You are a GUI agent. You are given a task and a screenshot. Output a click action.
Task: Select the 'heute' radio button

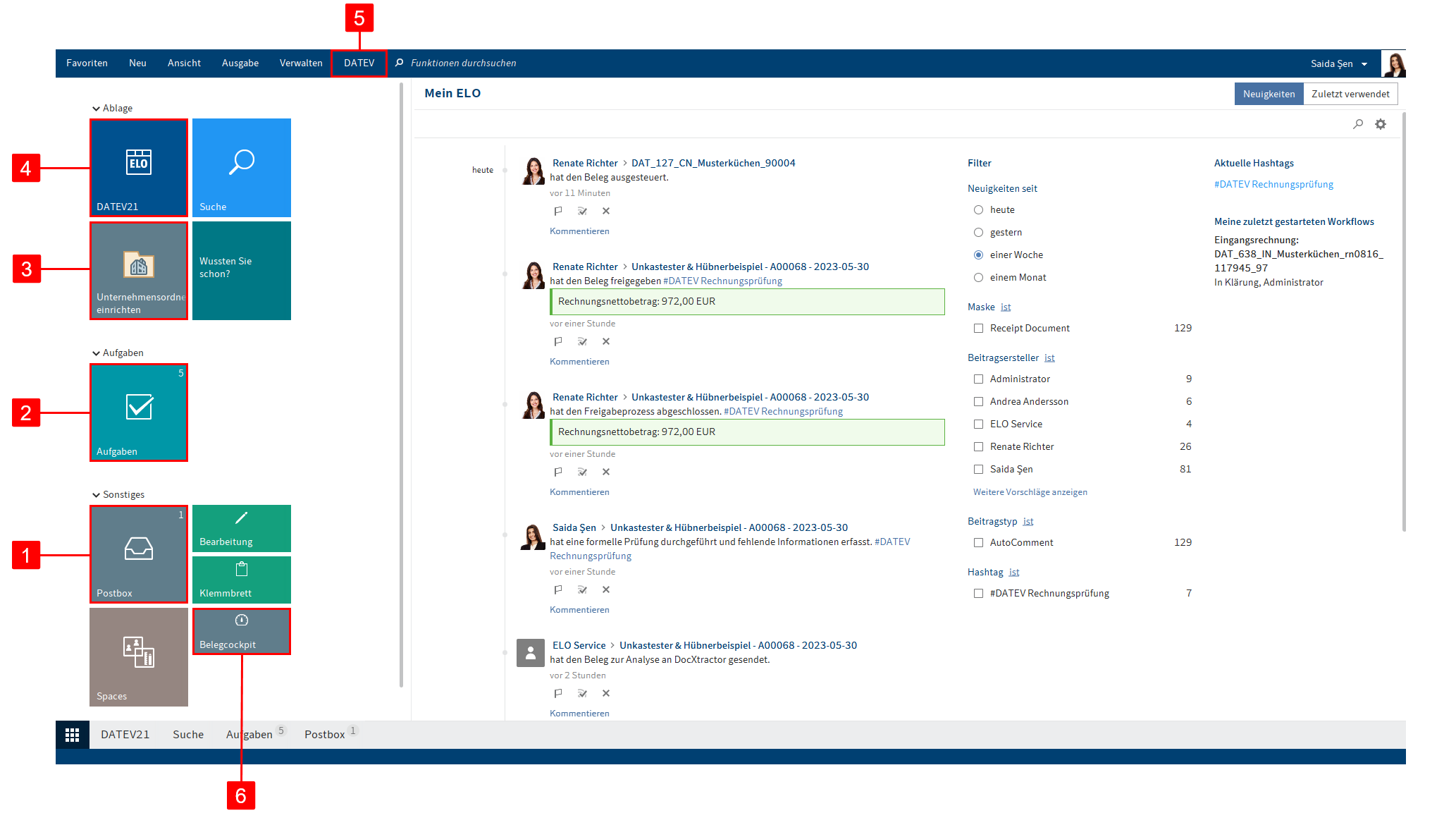978,209
